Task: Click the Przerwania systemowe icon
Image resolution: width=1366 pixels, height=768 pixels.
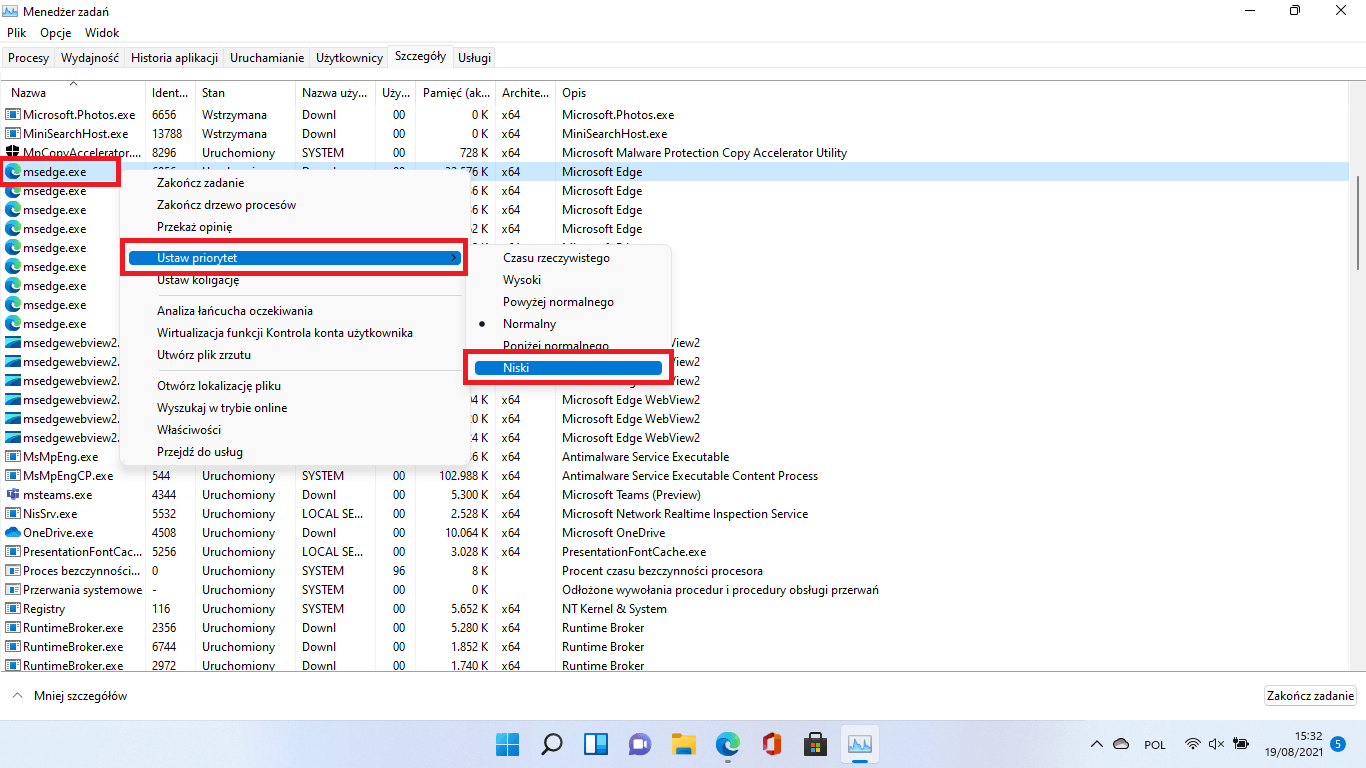Action: click(13, 590)
